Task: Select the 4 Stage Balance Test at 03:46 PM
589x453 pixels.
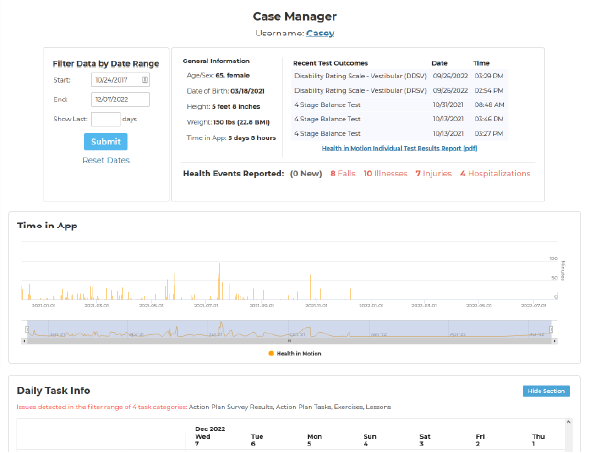Action: coord(399,119)
